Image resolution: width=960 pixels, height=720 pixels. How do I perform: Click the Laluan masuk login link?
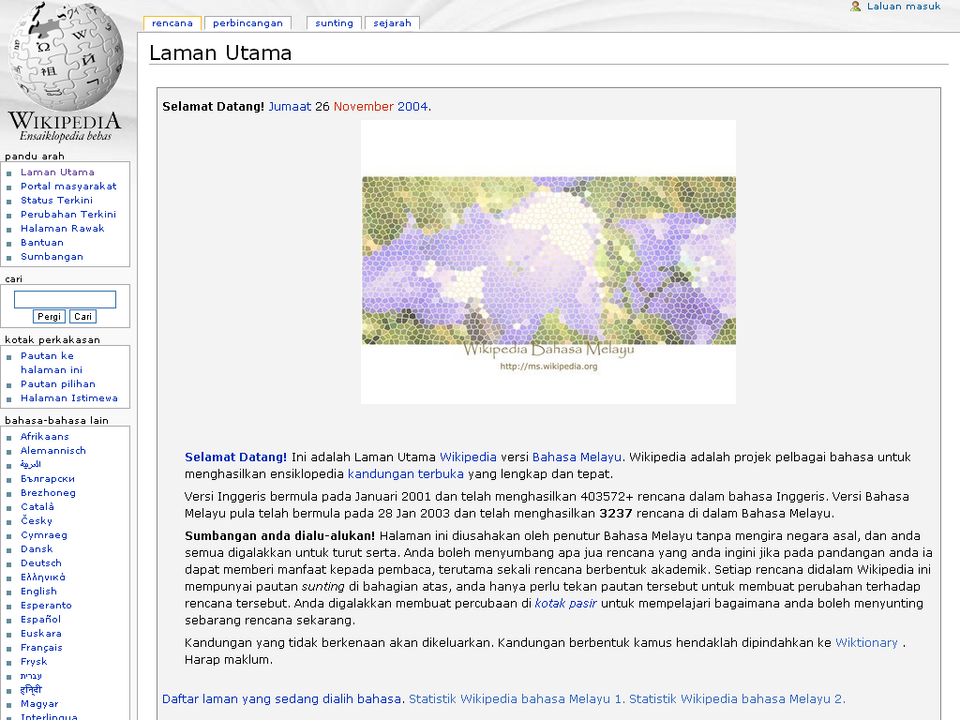click(904, 6)
